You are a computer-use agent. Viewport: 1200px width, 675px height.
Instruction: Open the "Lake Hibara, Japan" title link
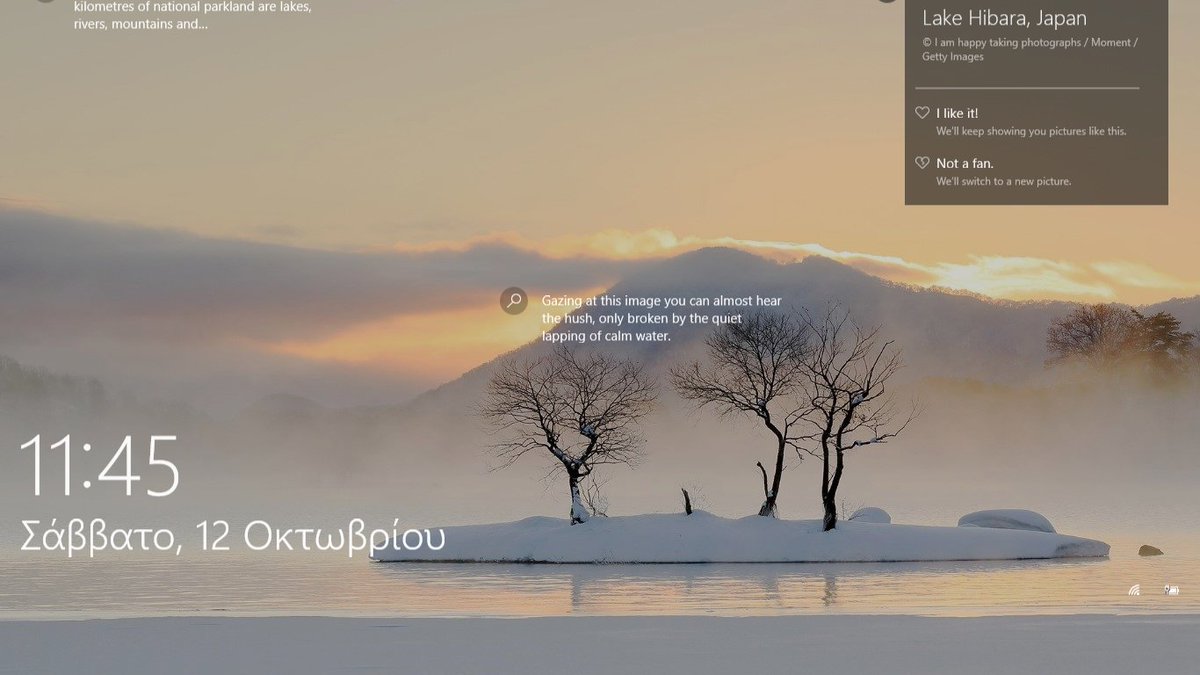coord(1003,18)
